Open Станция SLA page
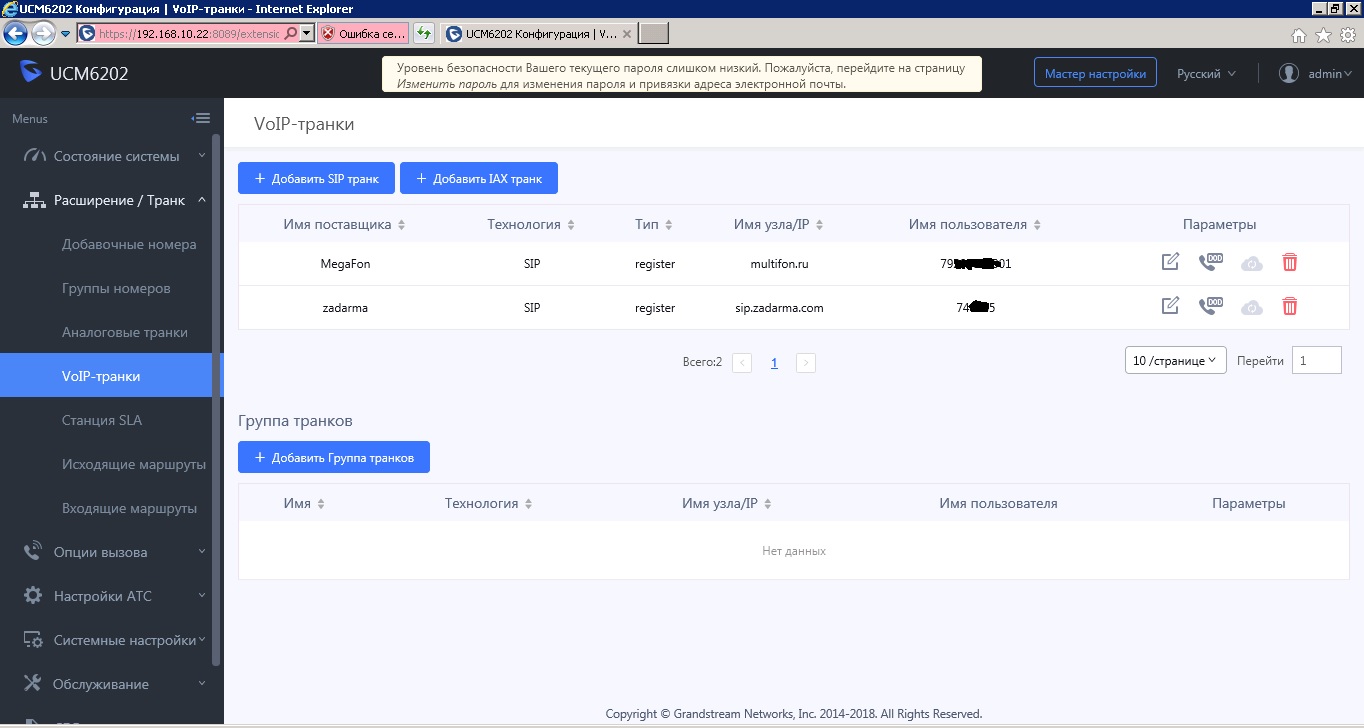Viewport: 1364px width, 728px height. point(102,420)
